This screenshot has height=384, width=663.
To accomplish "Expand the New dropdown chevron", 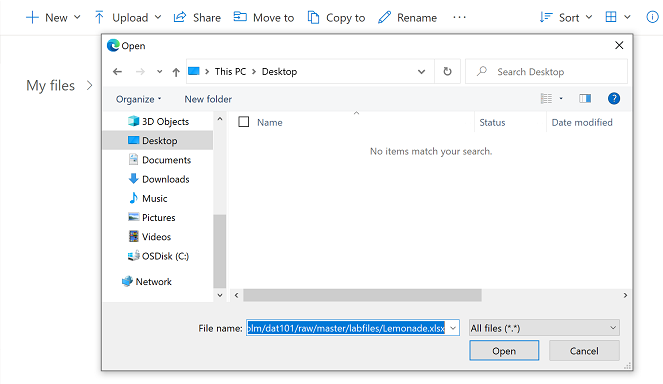I will pos(77,17).
